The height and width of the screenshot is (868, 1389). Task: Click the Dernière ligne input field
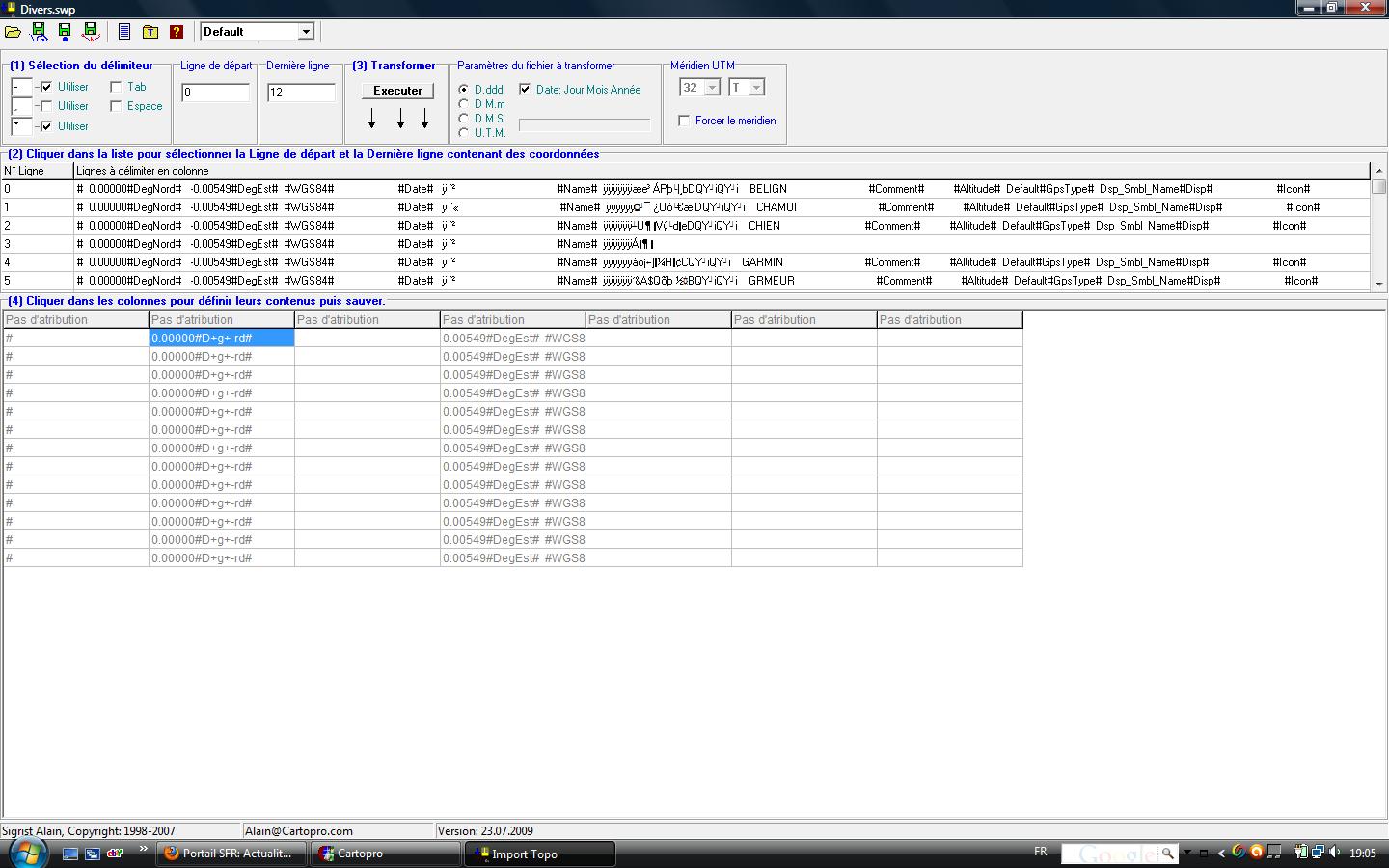(301, 93)
